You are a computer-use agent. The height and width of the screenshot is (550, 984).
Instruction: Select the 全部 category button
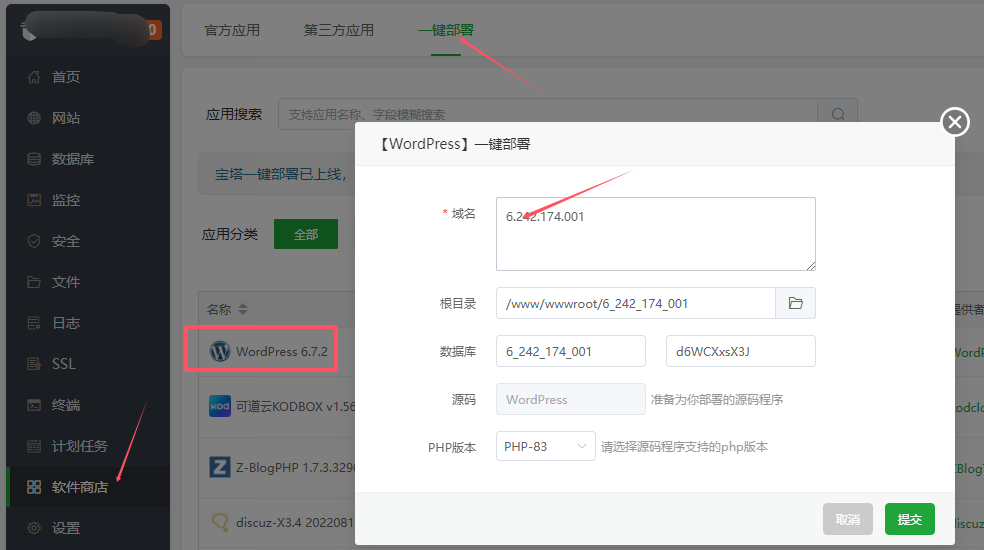click(306, 234)
